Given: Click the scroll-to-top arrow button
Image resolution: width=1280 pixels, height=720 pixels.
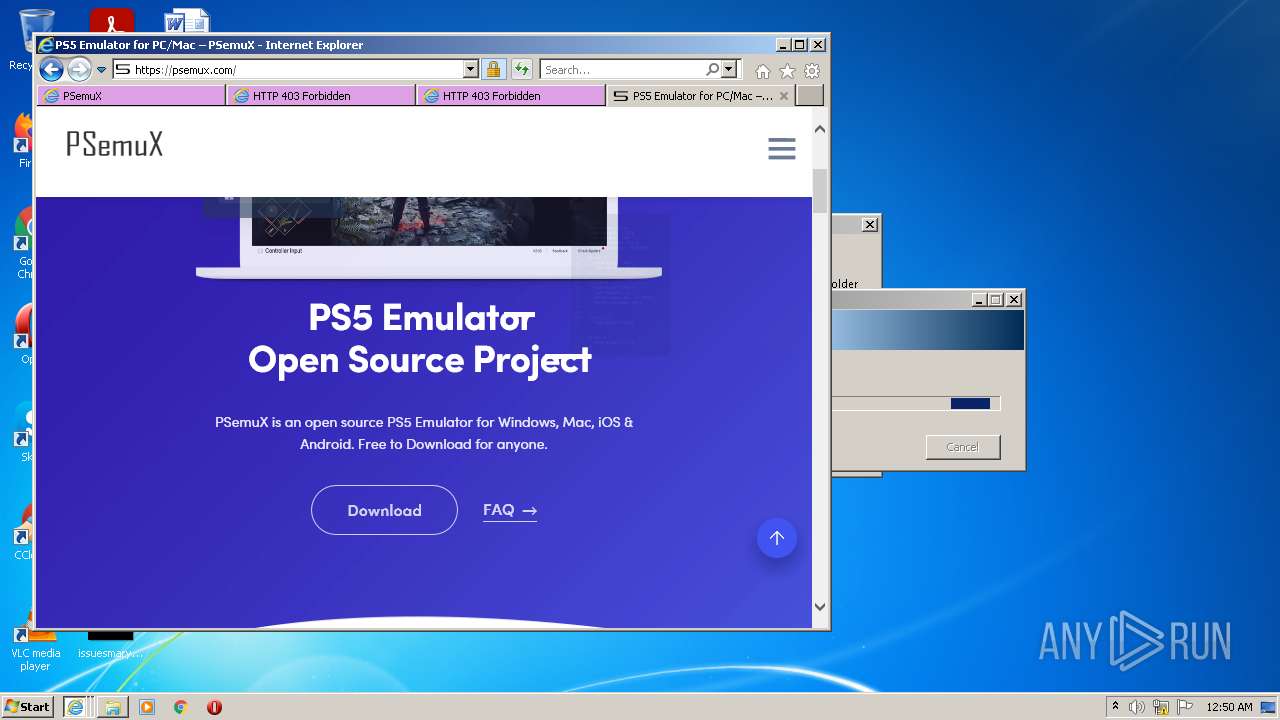Looking at the screenshot, I should coord(777,538).
